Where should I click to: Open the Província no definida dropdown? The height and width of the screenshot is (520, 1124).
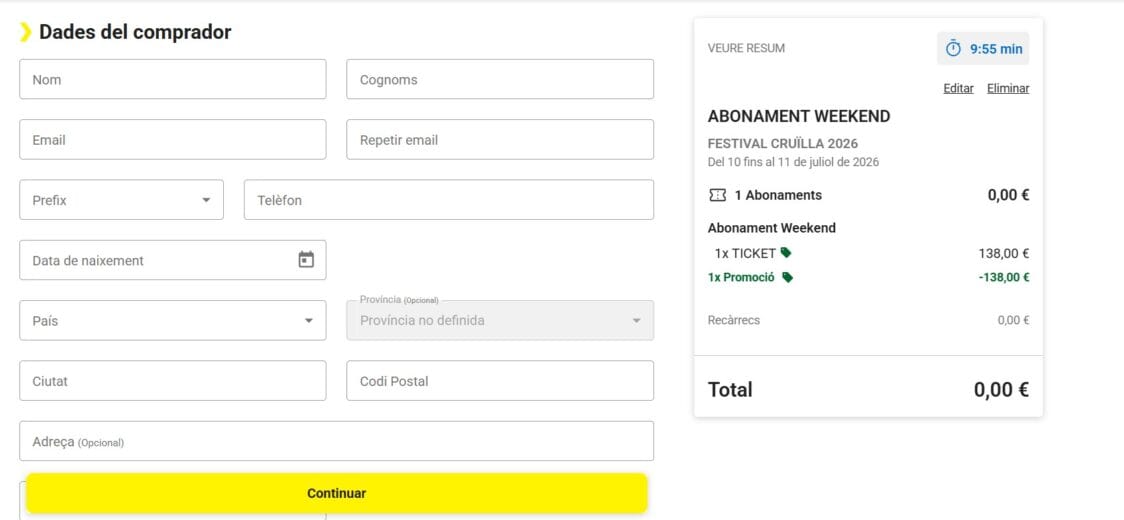pos(500,321)
